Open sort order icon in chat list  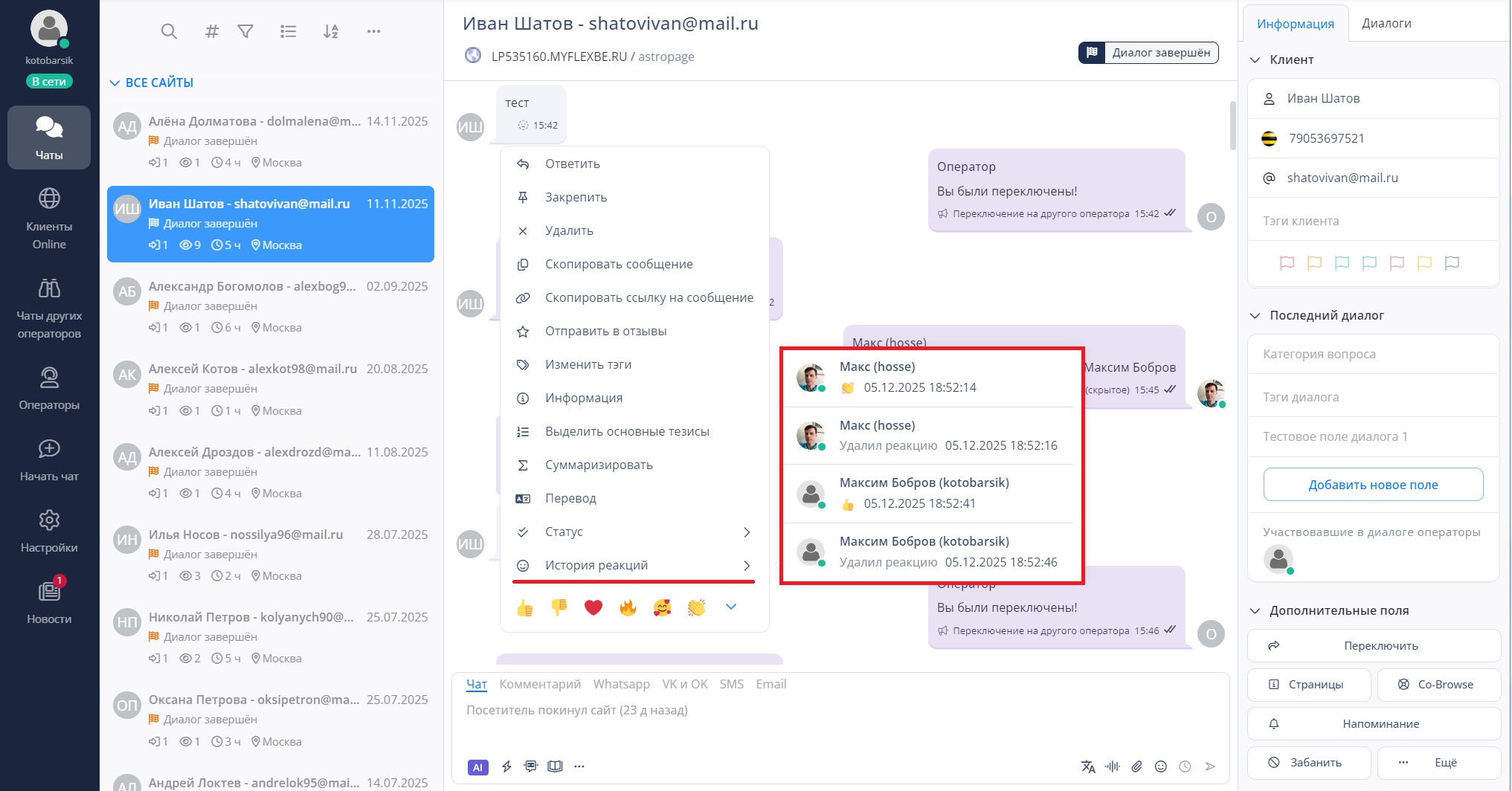coord(331,31)
